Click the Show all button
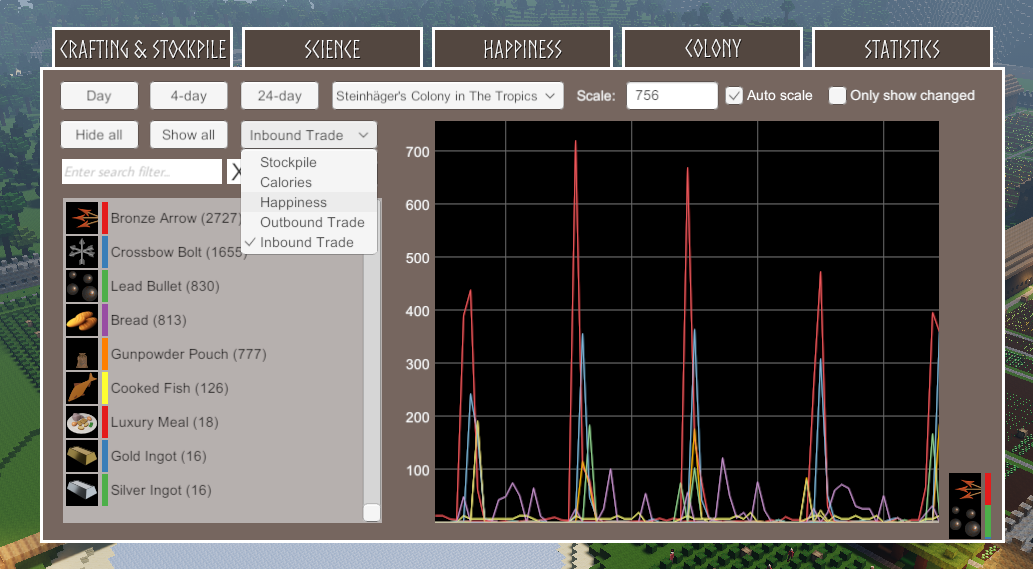 coord(189,135)
